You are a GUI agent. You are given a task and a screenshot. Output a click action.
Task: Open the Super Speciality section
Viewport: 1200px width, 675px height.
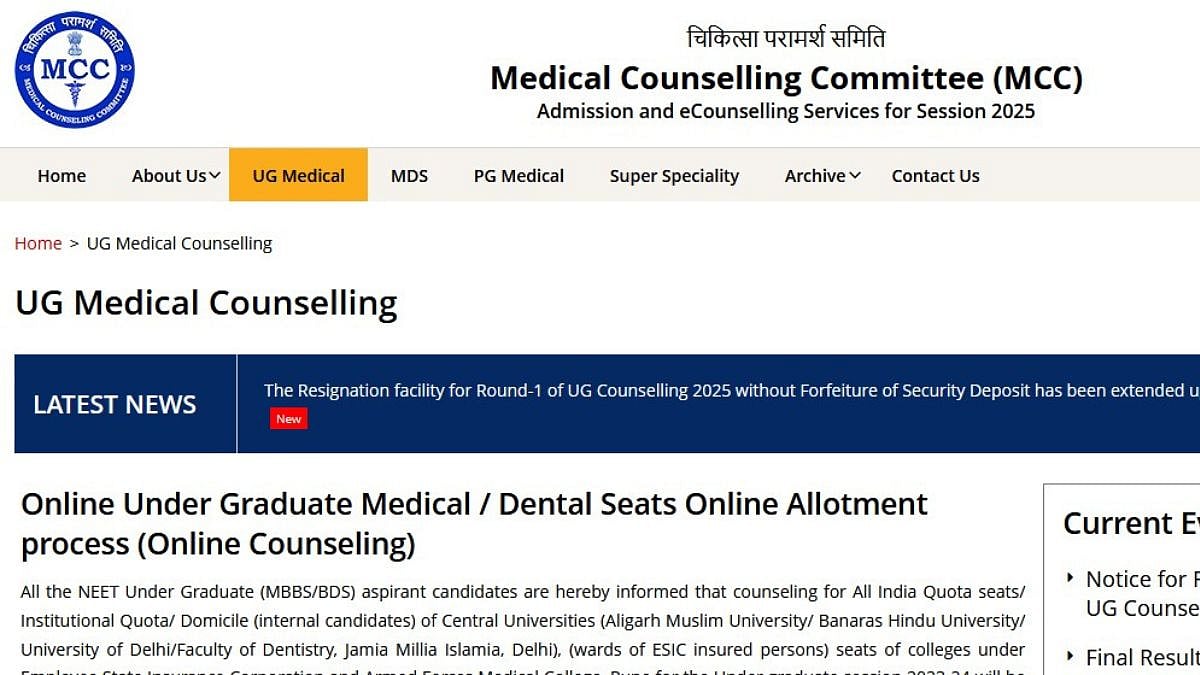pyautogui.click(x=674, y=176)
